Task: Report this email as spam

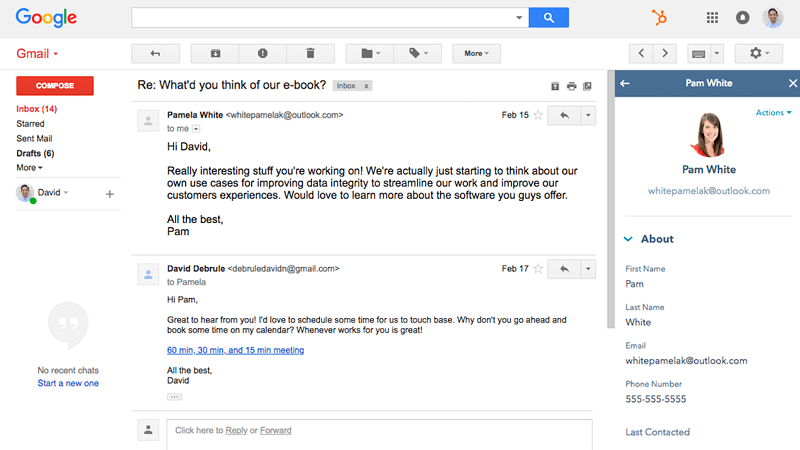Action: click(x=263, y=54)
